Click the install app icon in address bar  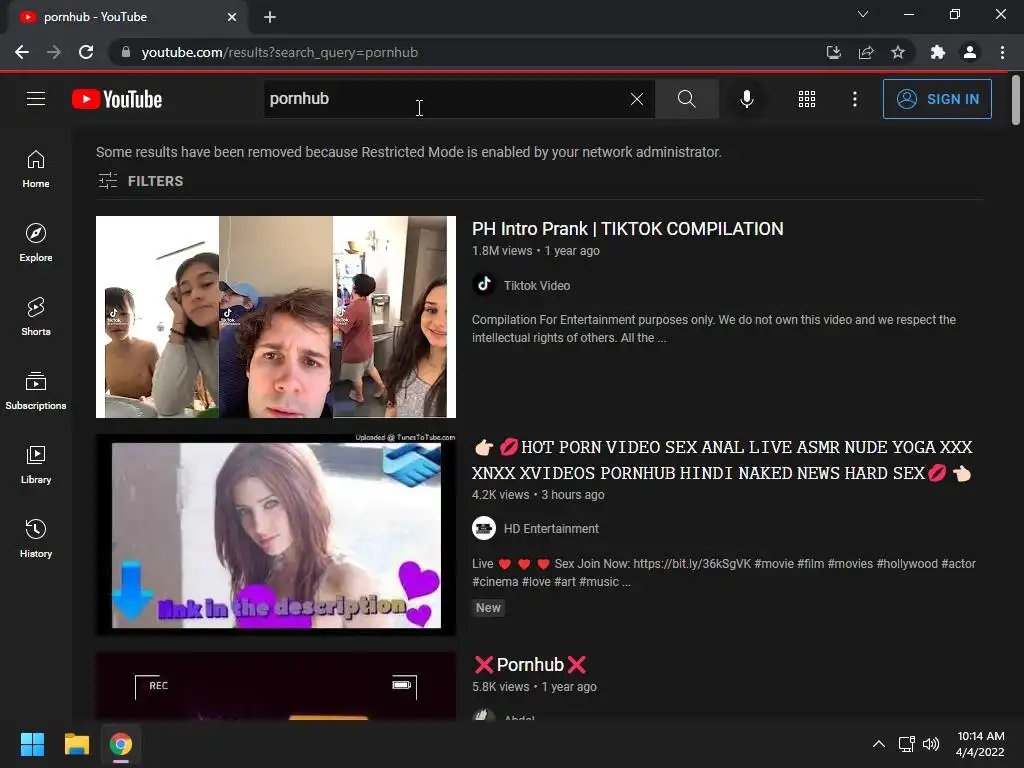tap(833, 52)
